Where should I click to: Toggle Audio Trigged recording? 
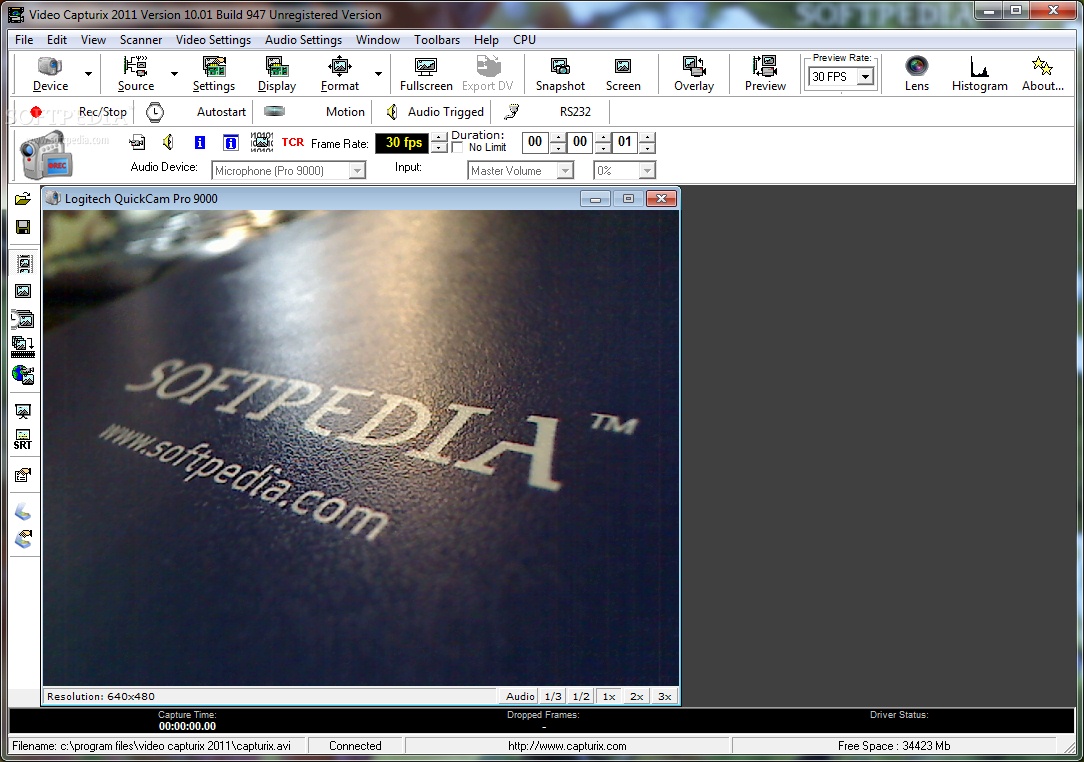pyautogui.click(x=434, y=111)
